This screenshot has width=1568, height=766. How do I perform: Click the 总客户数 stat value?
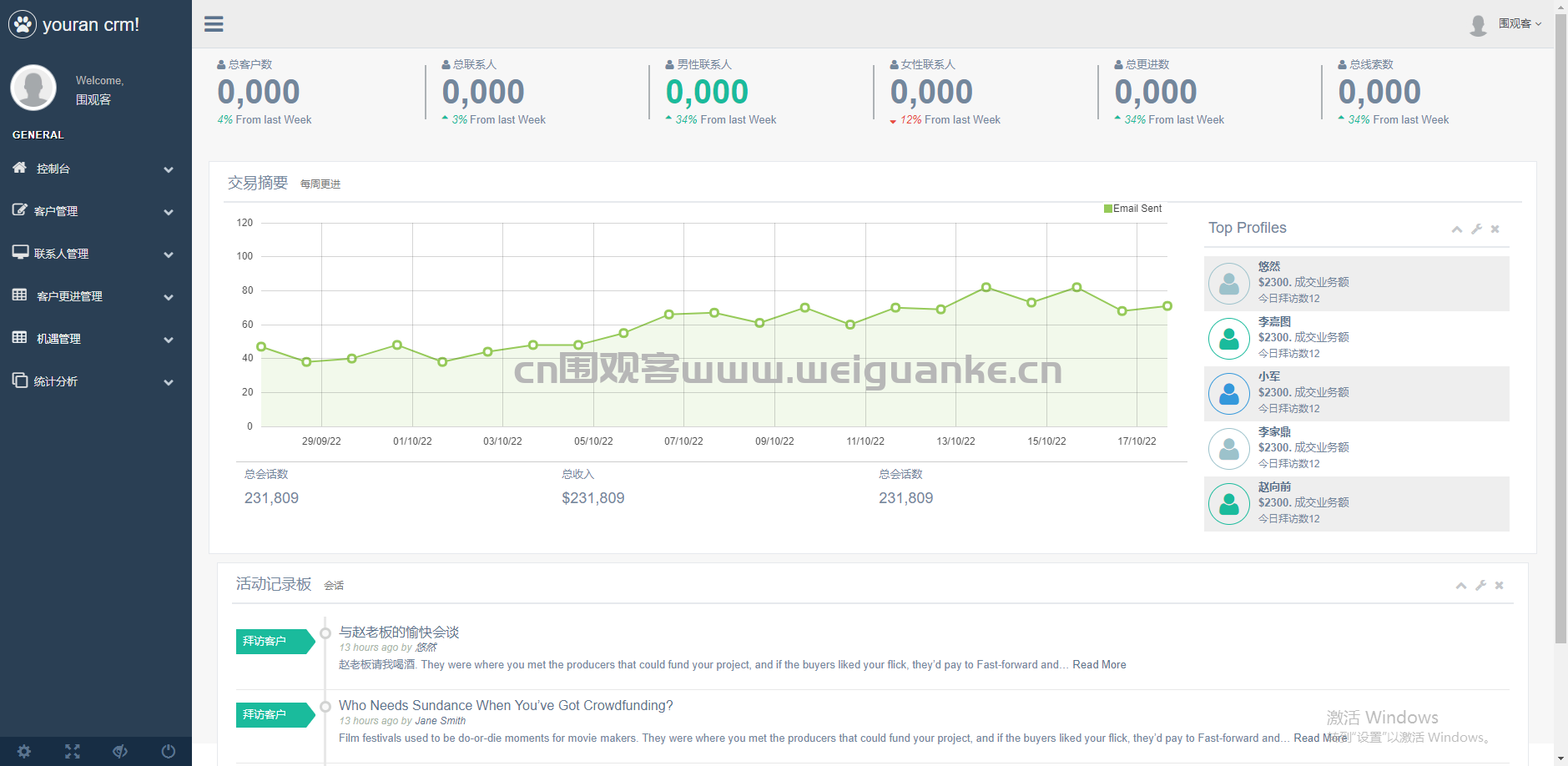259,92
